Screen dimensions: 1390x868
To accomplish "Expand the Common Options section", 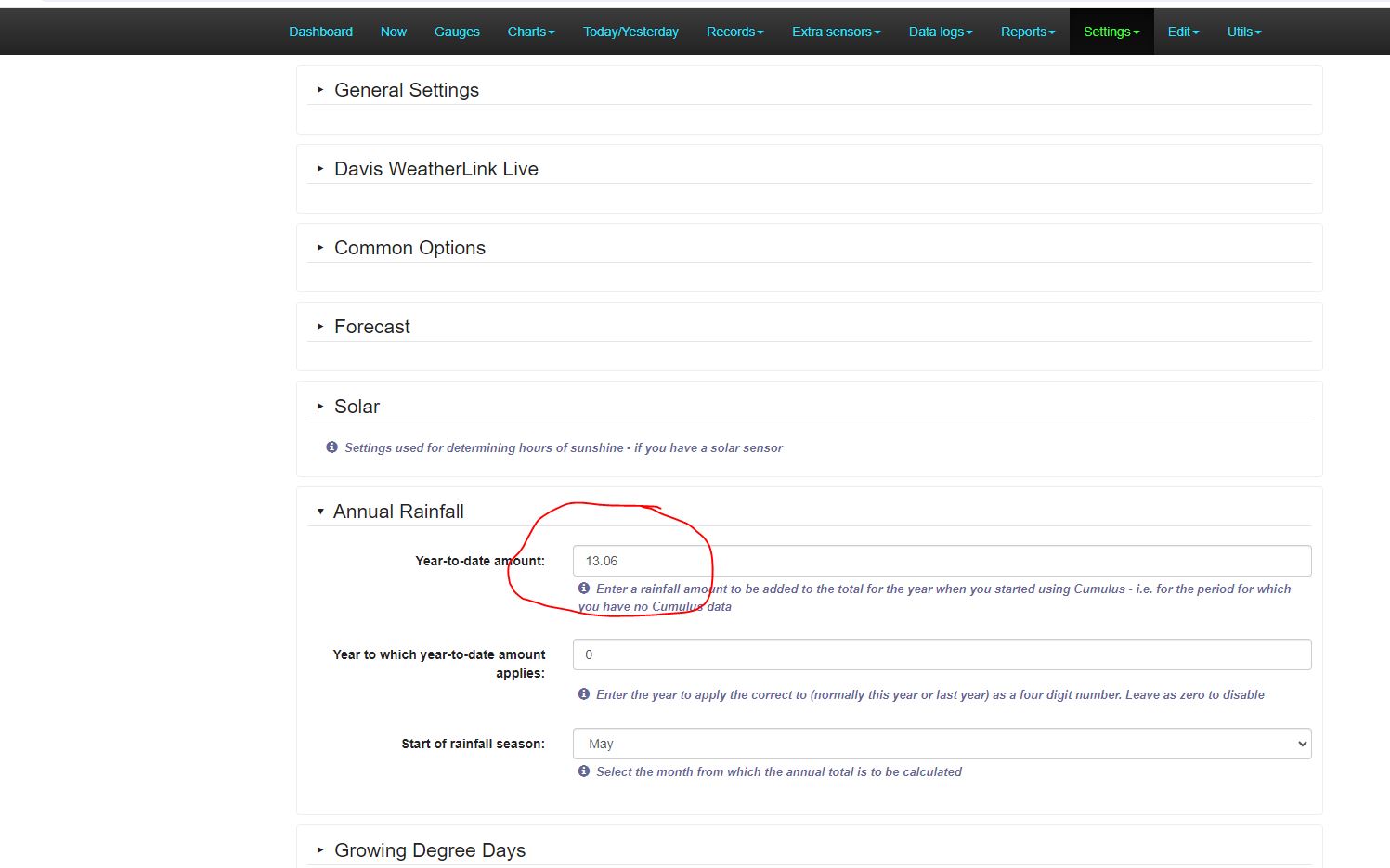I will pos(409,248).
